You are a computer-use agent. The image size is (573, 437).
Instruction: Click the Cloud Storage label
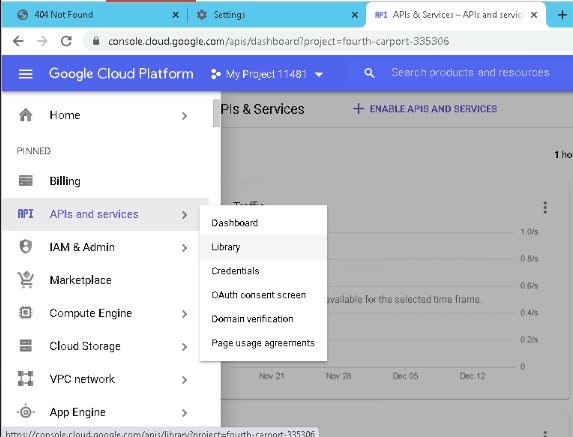pos(85,346)
